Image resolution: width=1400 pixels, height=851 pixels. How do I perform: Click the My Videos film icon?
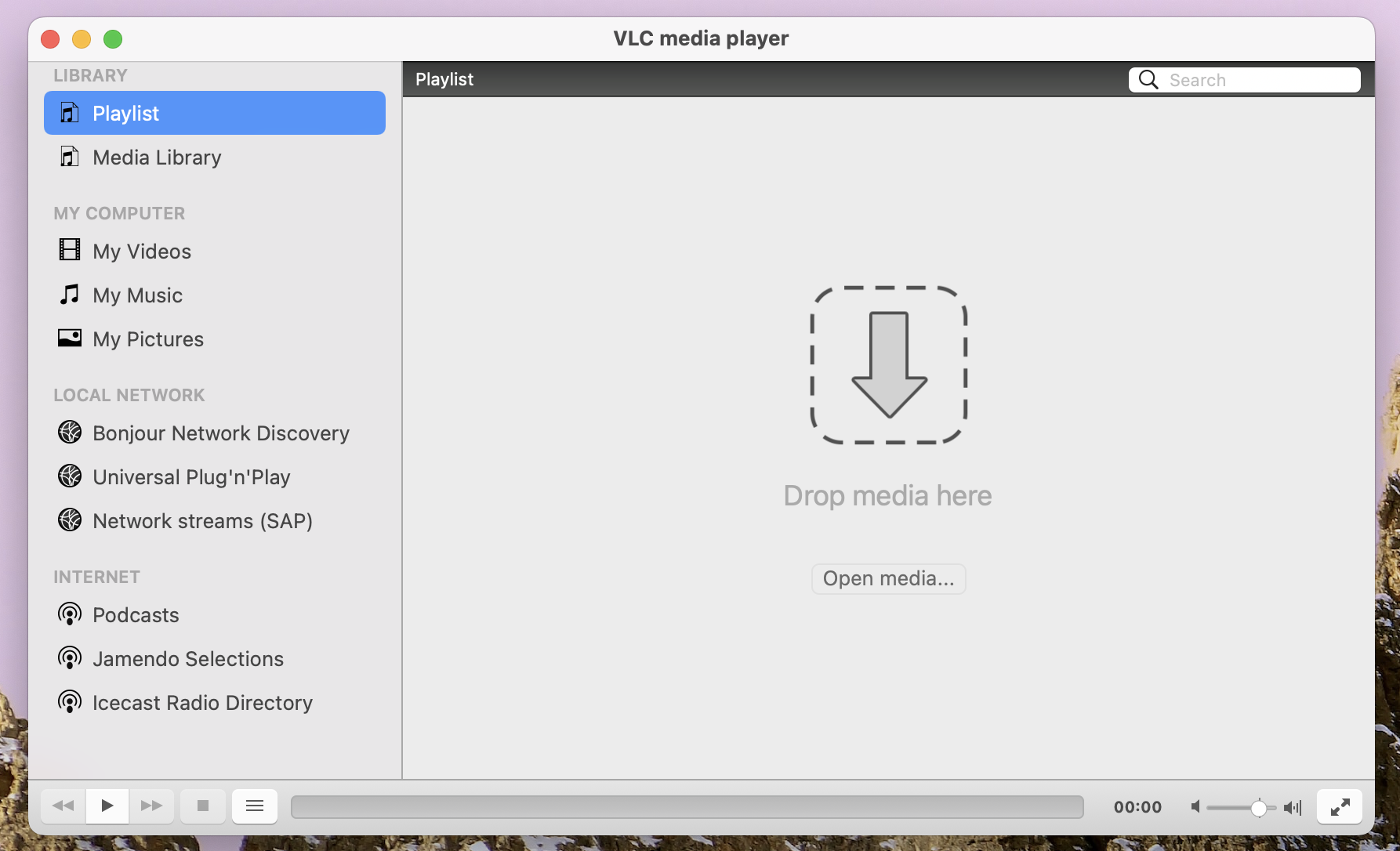tap(70, 250)
